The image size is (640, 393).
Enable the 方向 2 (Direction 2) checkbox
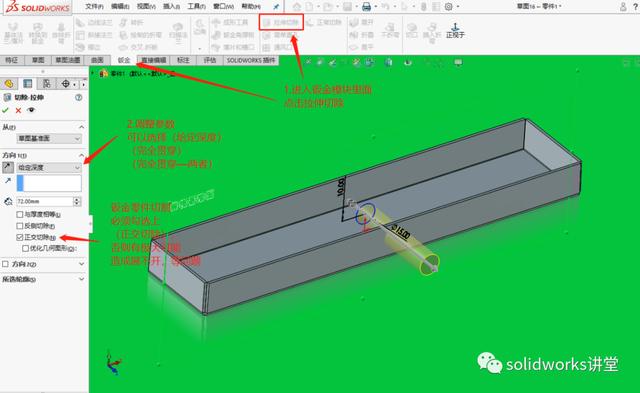click(5, 264)
